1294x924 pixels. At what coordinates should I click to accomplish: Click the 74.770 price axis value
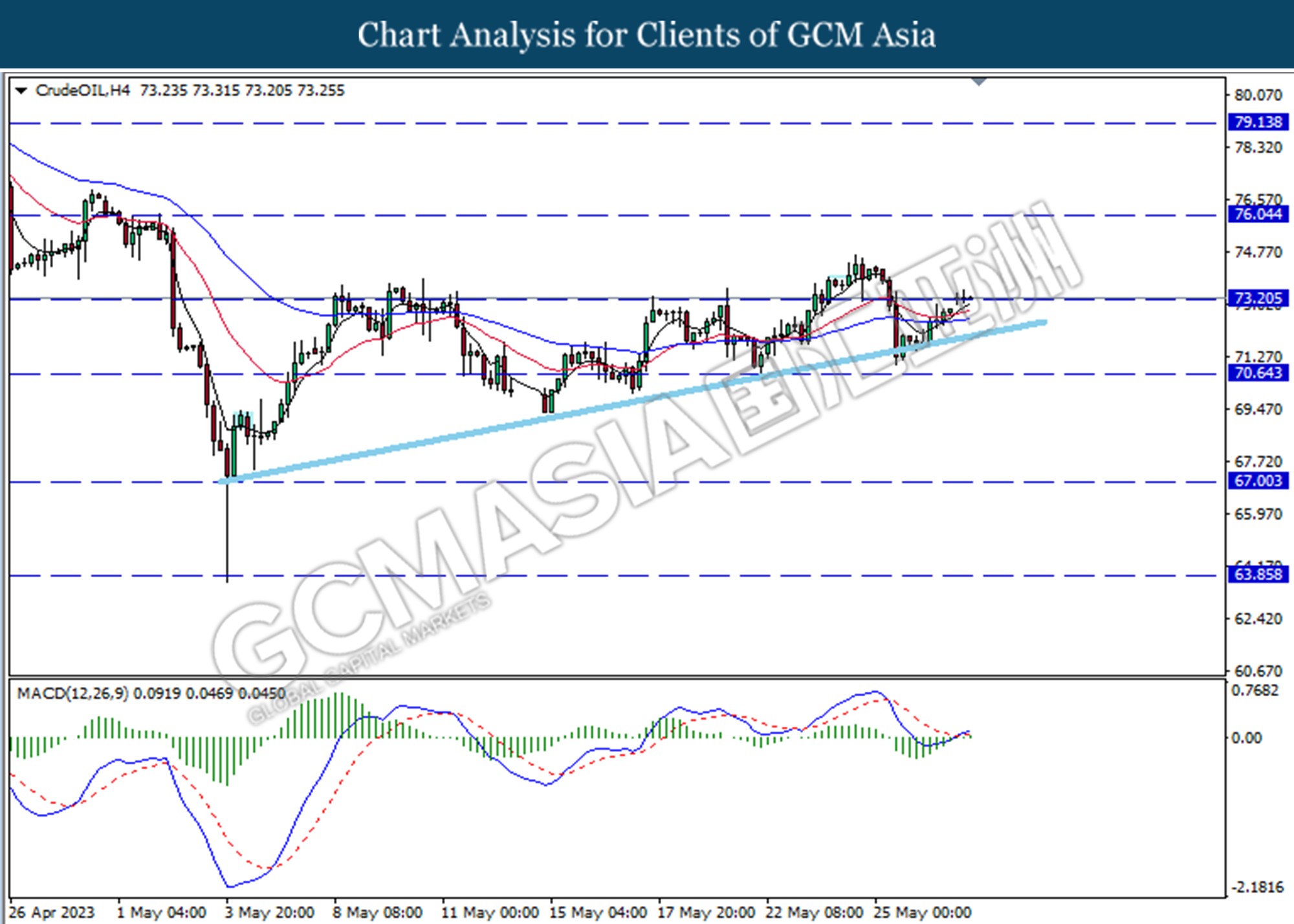tap(1258, 252)
